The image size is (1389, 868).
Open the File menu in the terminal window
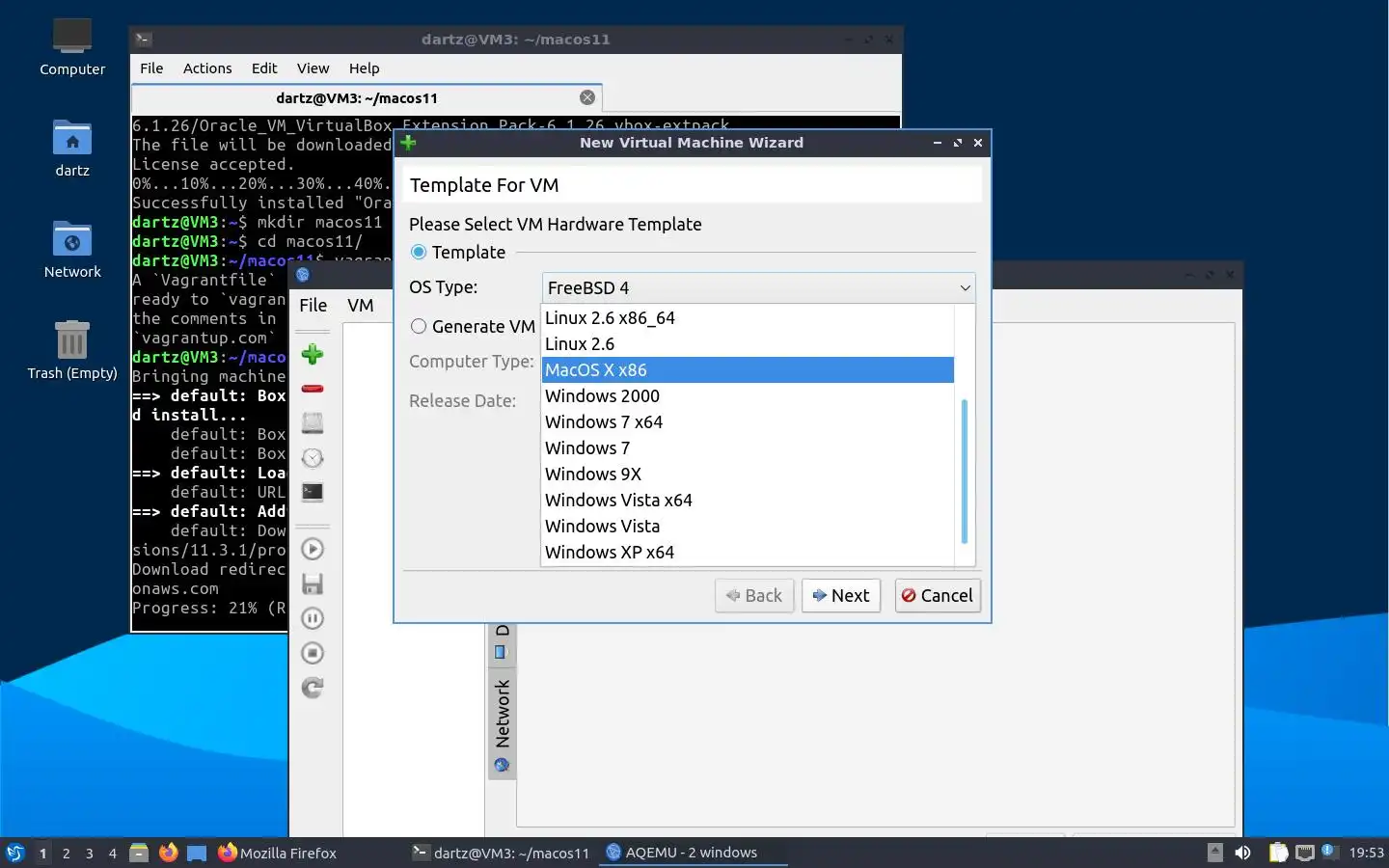click(x=151, y=68)
